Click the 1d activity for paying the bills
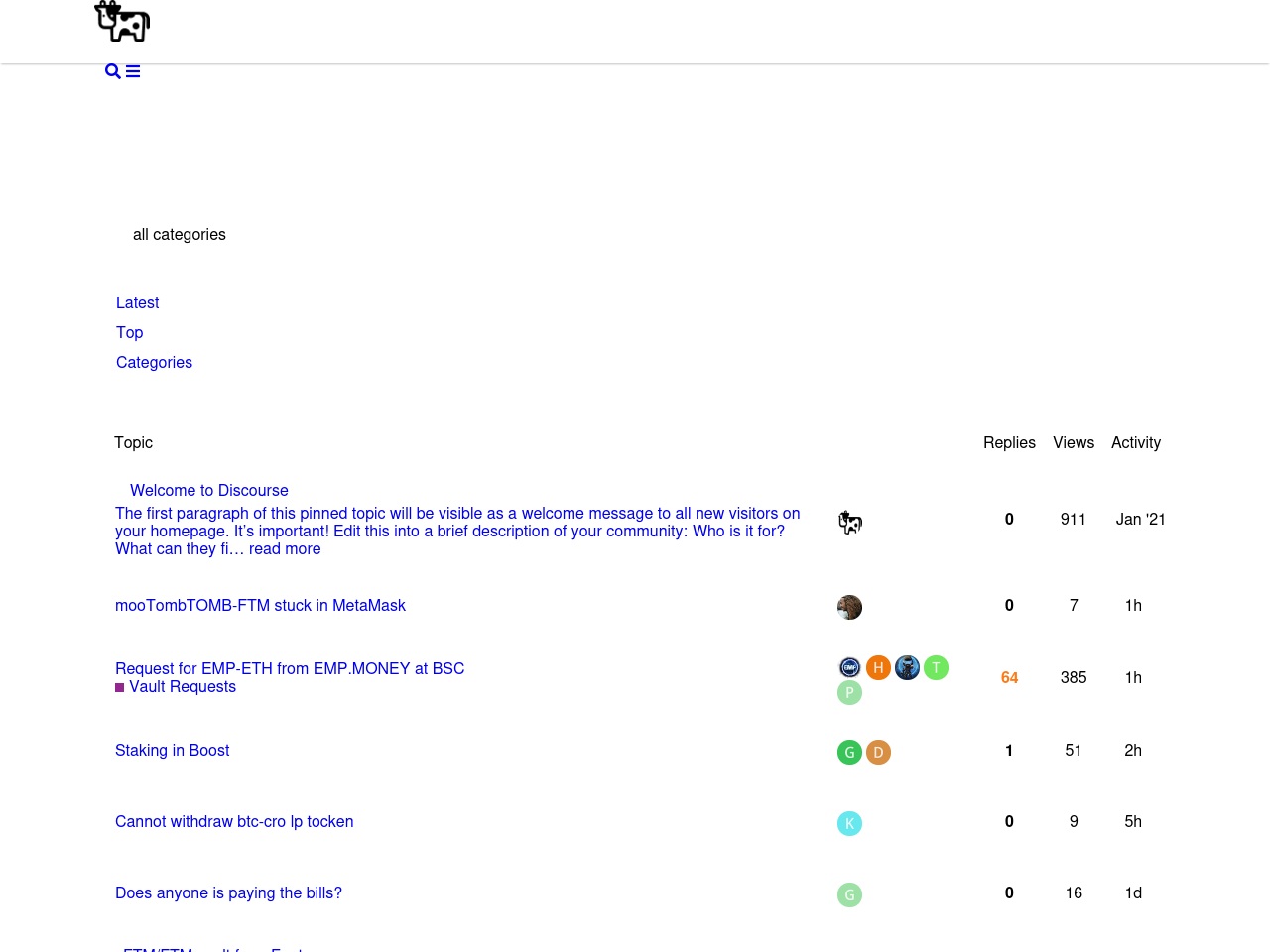 click(x=1133, y=893)
